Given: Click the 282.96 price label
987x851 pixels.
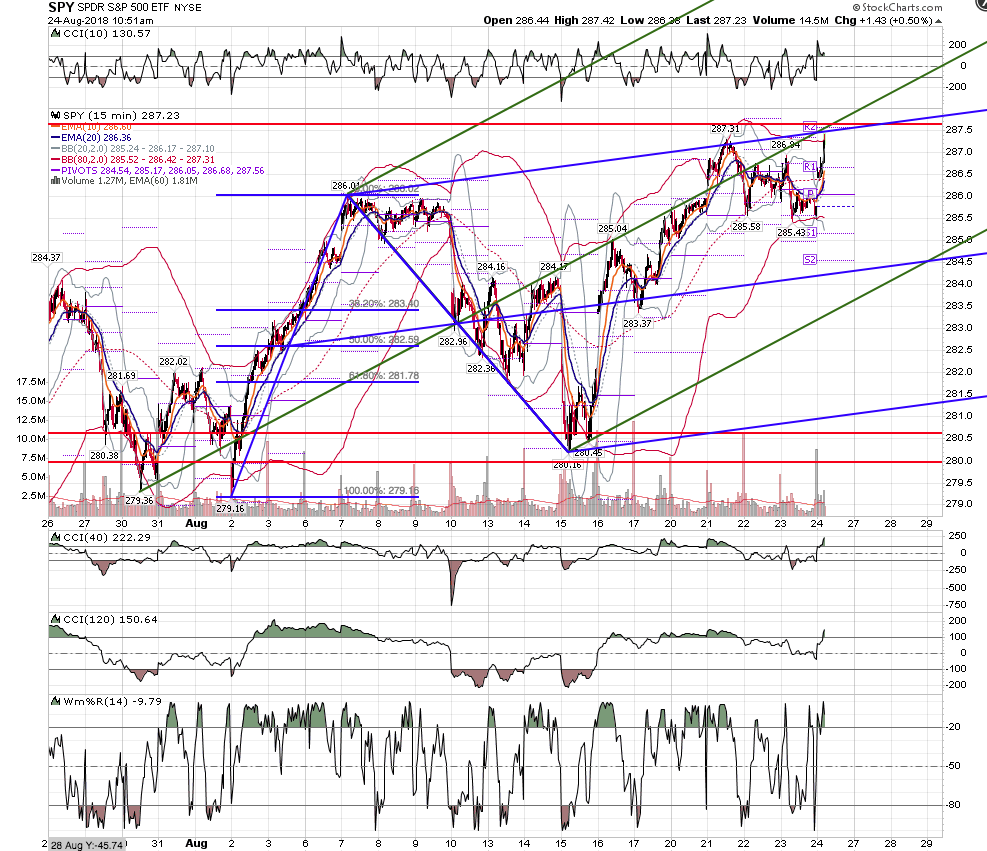Looking at the screenshot, I should (x=453, y=342).
